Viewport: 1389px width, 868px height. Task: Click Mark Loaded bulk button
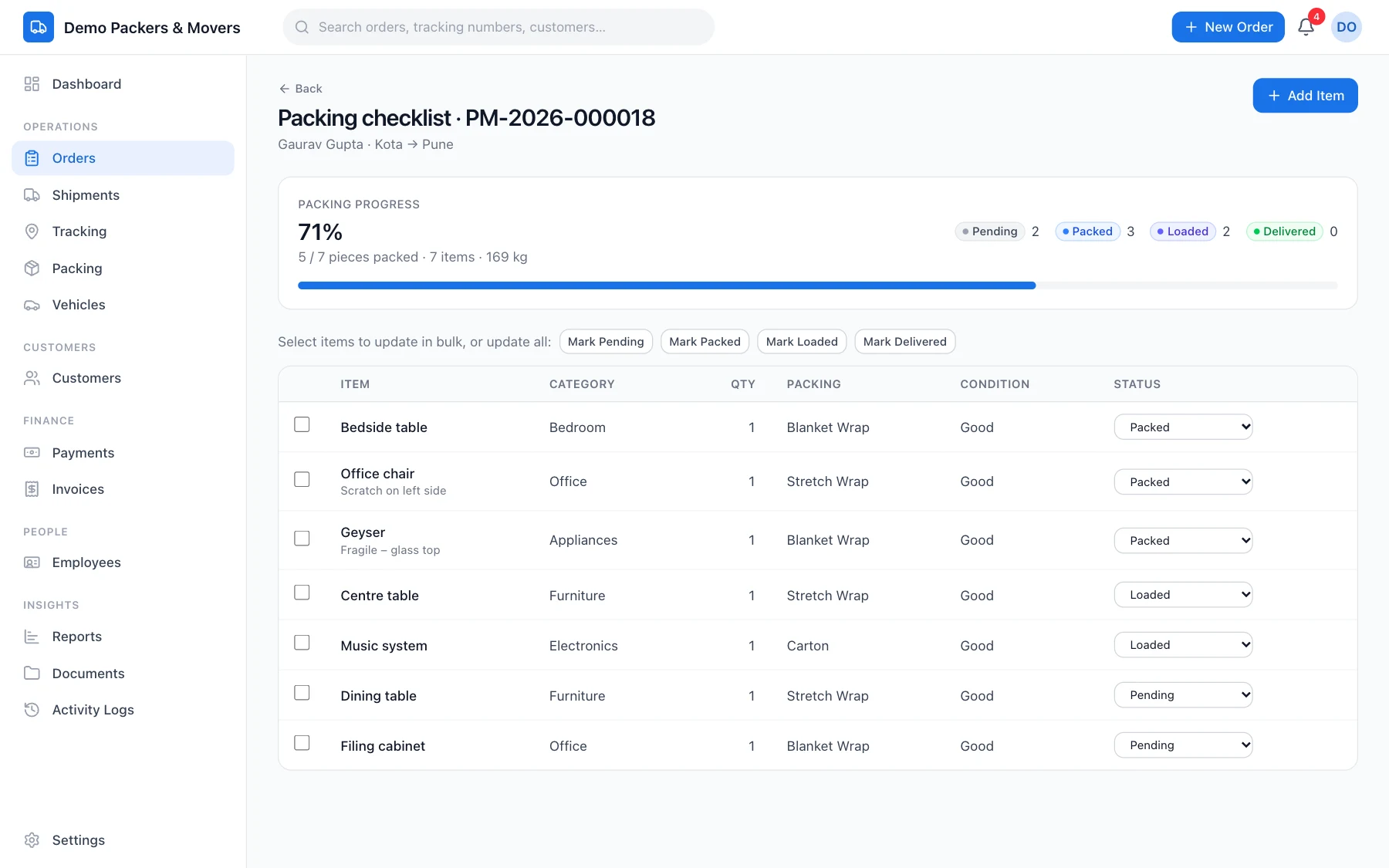802,342
